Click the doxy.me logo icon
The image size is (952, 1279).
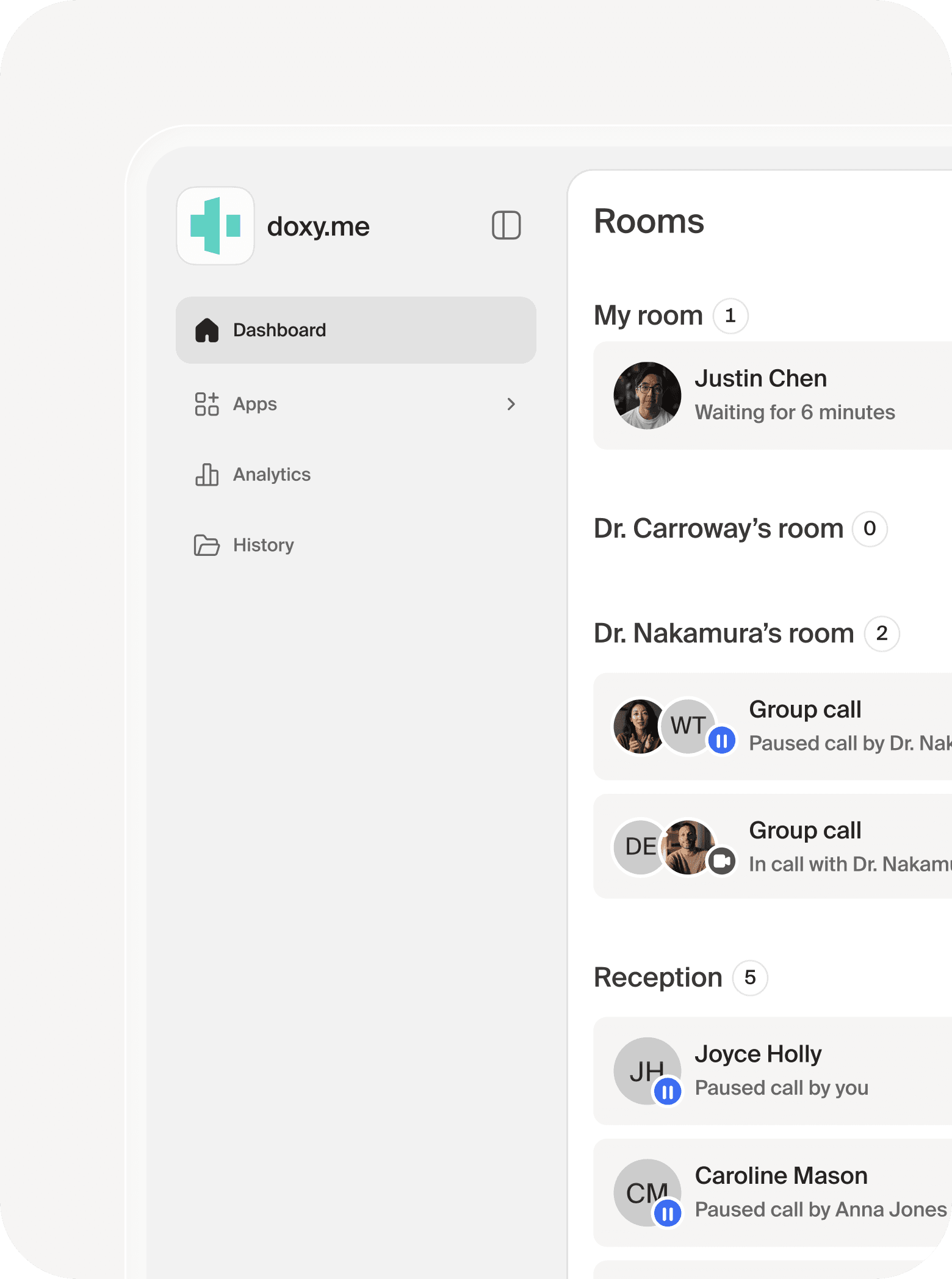[215, 226]
